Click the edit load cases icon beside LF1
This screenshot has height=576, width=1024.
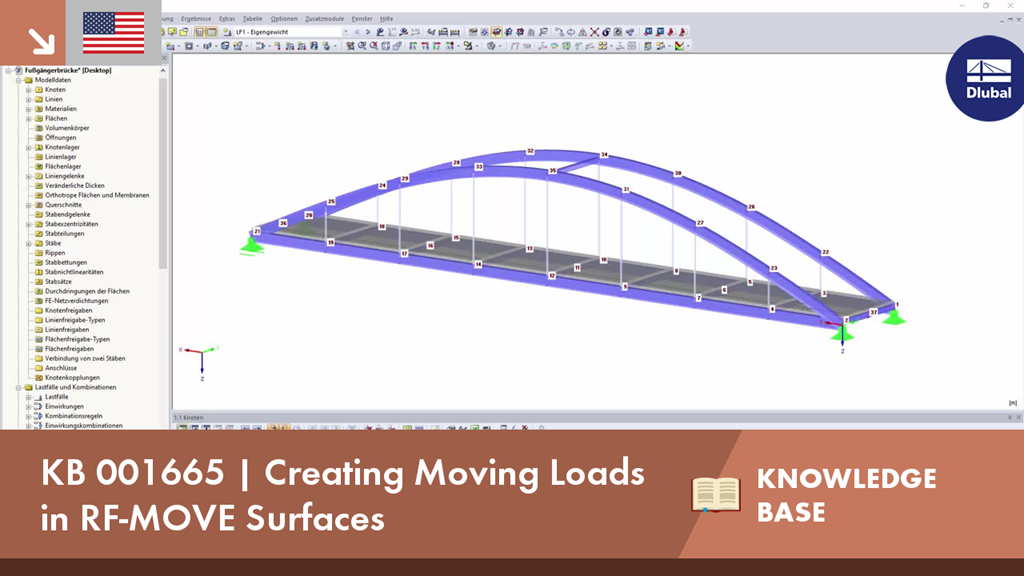(226, 31)
